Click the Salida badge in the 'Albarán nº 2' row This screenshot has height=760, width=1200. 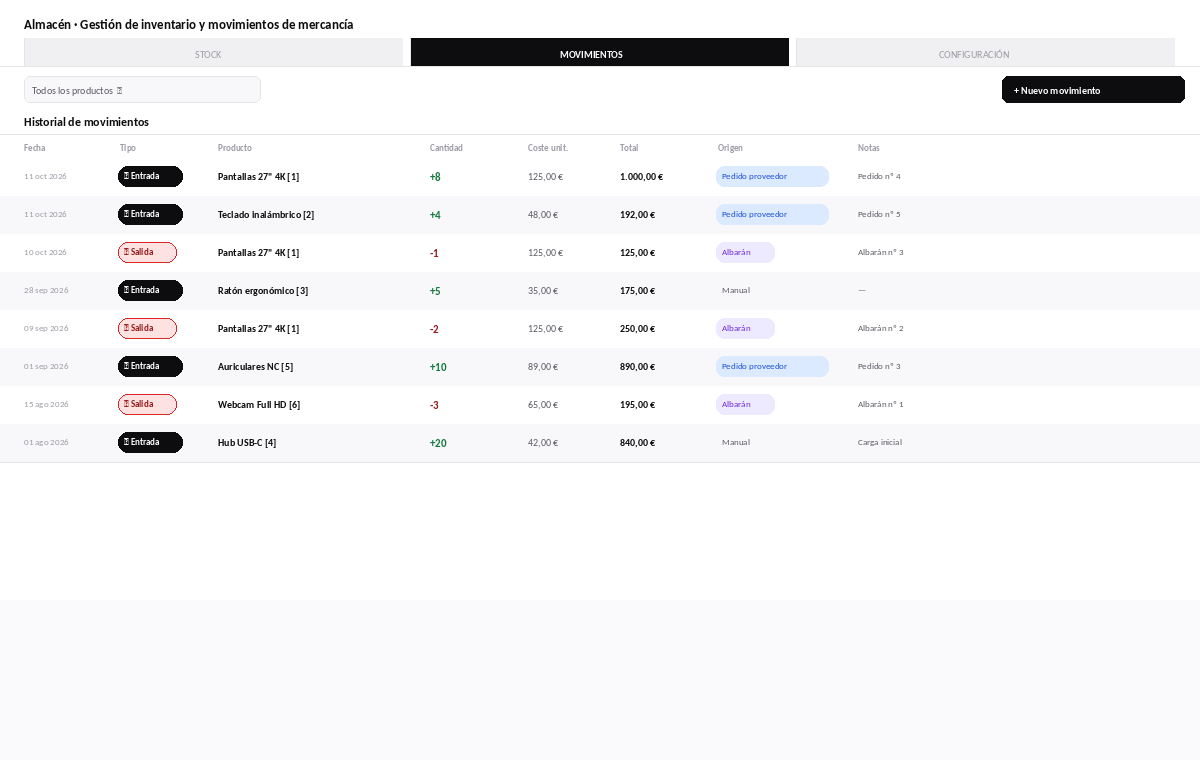(x=147, y=328)
